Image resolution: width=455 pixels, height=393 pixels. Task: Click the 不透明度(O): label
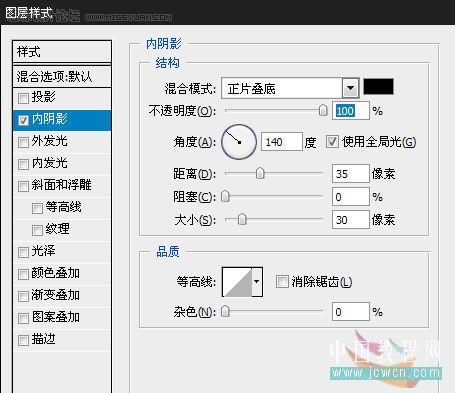point(182,111)
